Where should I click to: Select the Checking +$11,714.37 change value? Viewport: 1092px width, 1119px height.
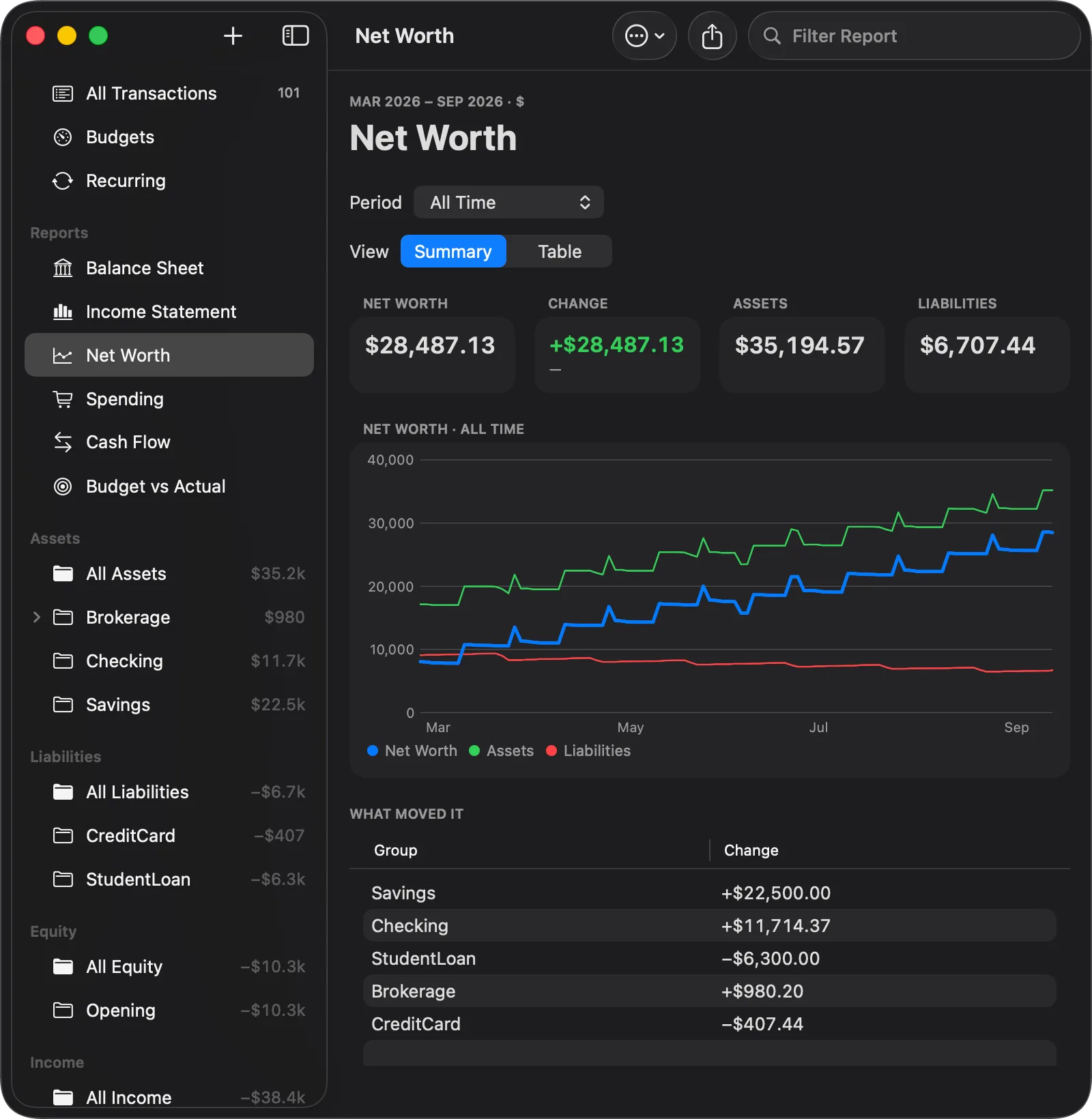776,926
